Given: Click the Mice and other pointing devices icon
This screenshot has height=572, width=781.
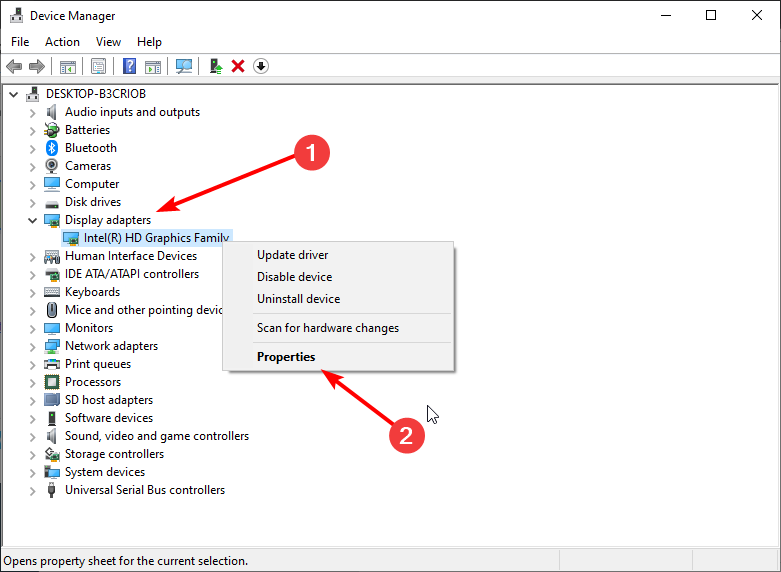Looking at the screenshot, I should point(52,310).
